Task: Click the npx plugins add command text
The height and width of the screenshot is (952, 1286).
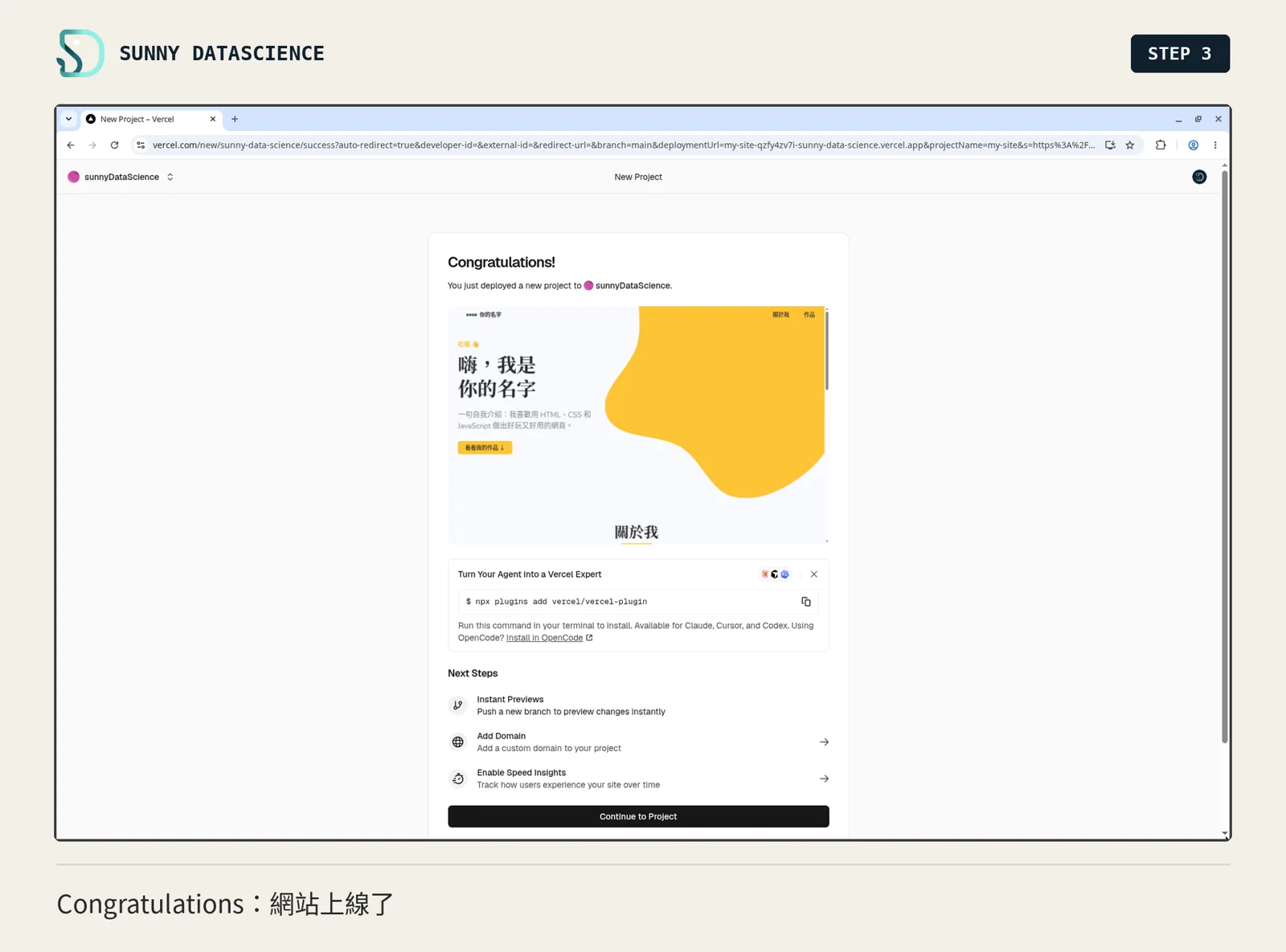Action: coord(561,602)
